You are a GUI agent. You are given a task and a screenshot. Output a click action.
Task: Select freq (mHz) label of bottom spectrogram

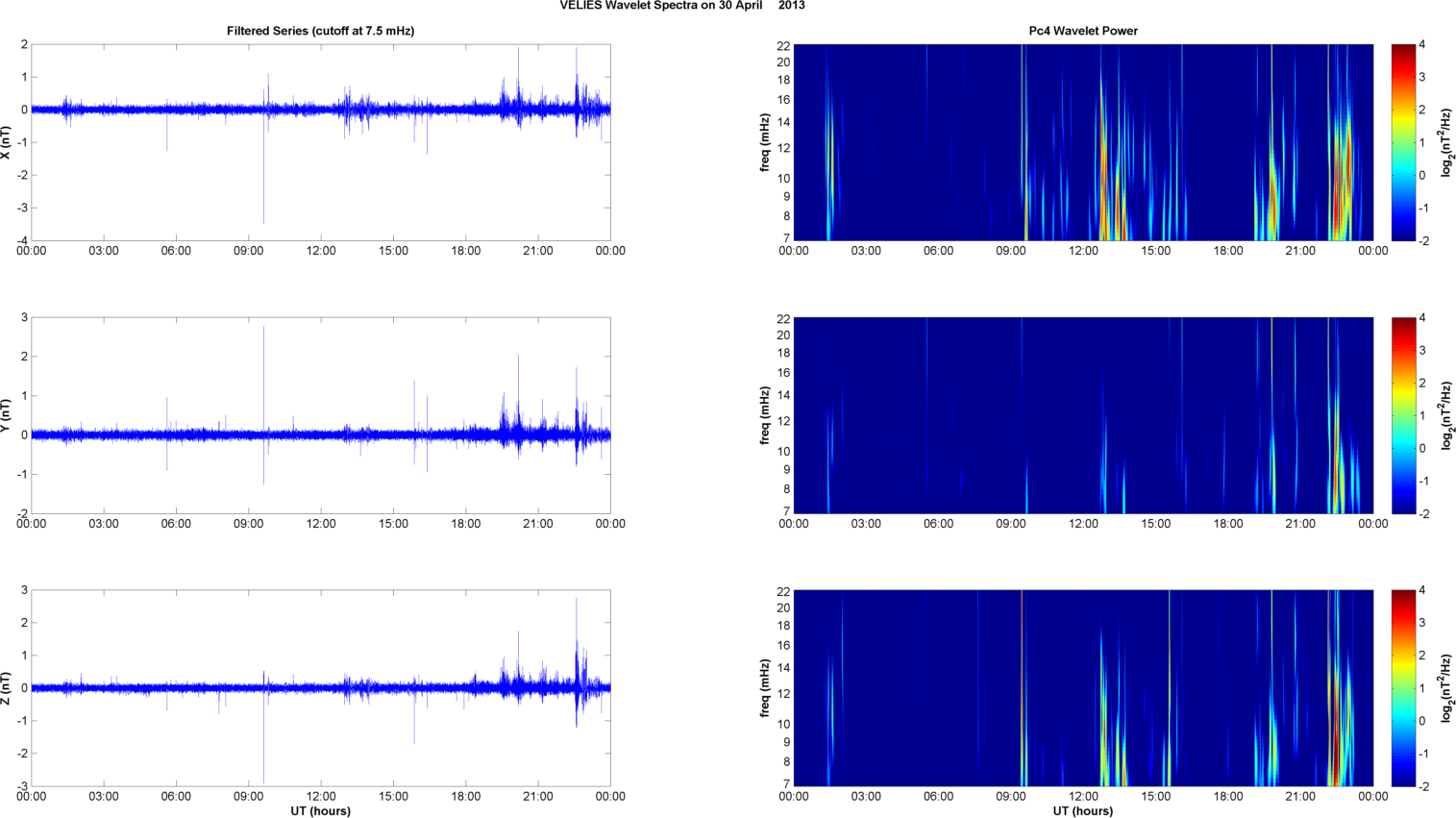pos(765,688)
